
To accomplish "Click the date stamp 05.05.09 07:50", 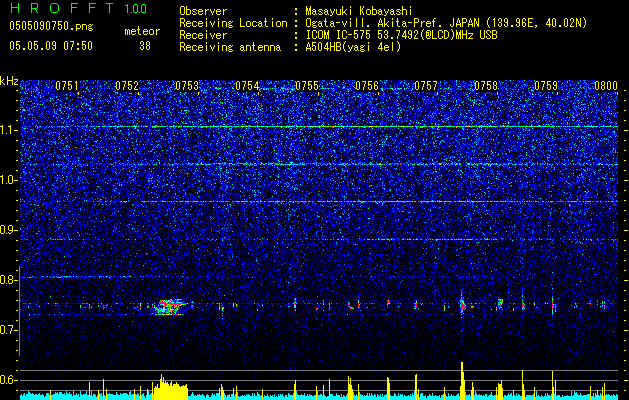I will pyautogui.click(x=51, y=46).
